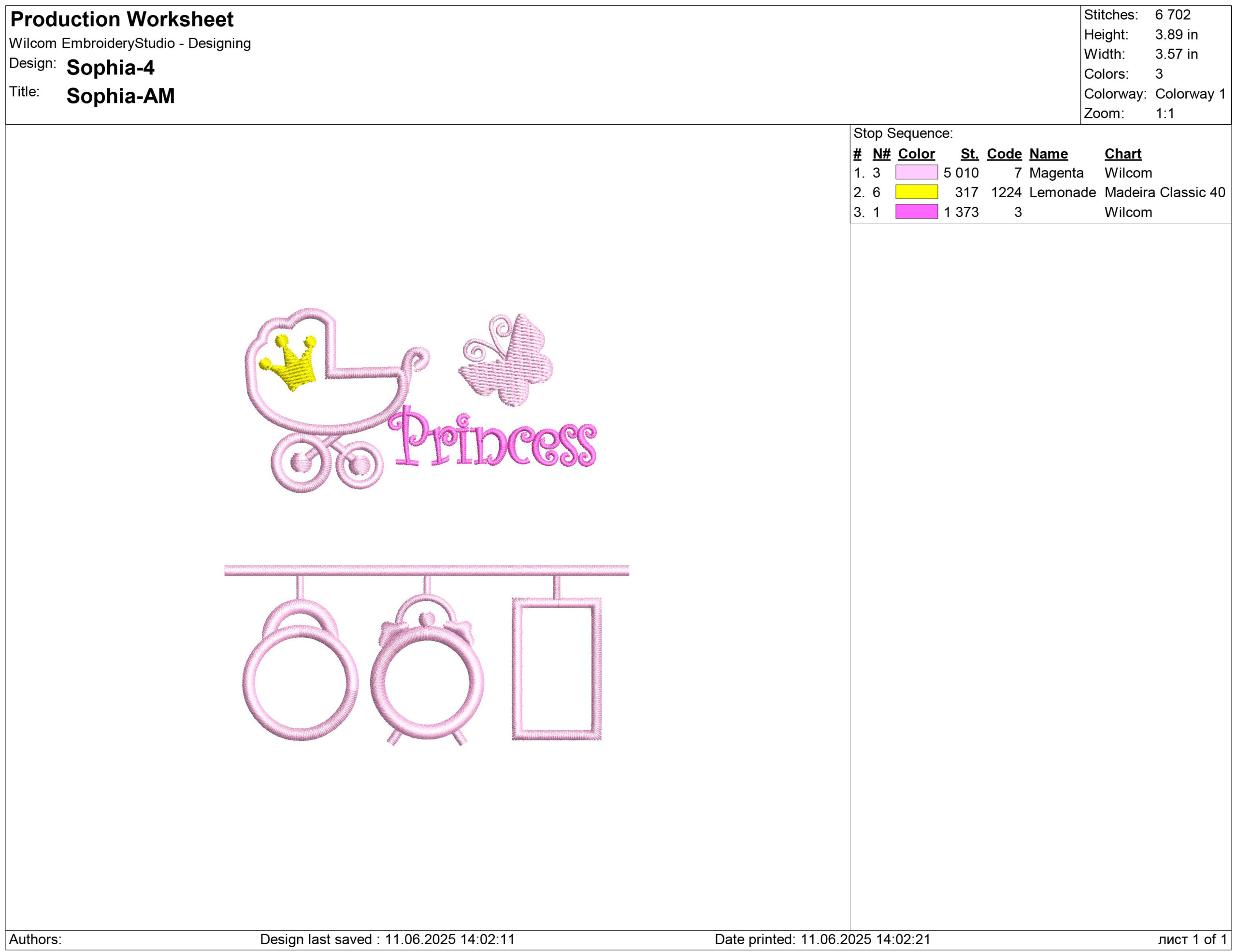Click the Sophia-AM title text
The width and height of the screenshot is (1237, 952).
pos(120,96)
